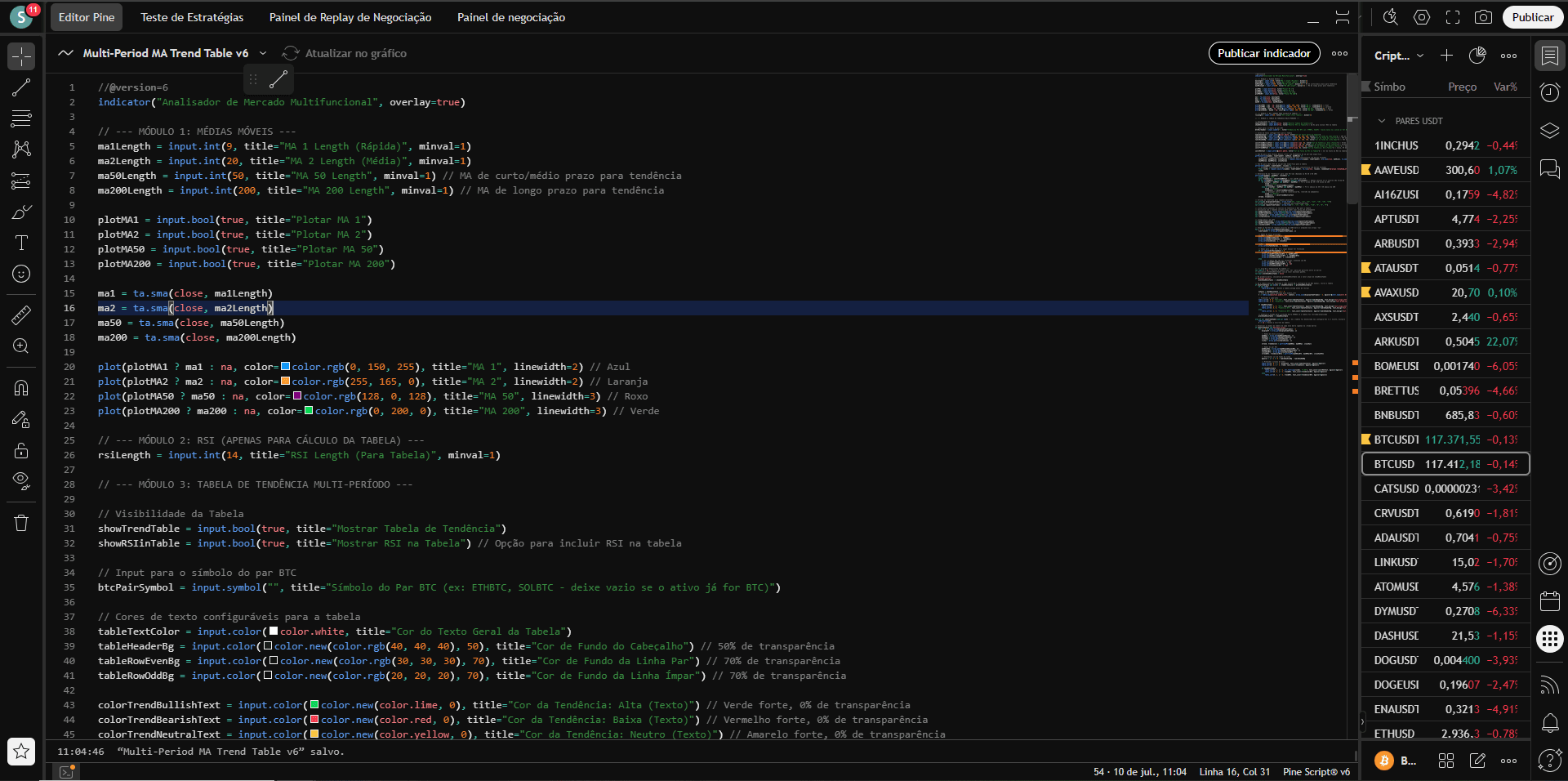The height and width of the screenshot is (781, 1568).
Task: Collapse the PARES USDT section
Action: click(1382, 121)
